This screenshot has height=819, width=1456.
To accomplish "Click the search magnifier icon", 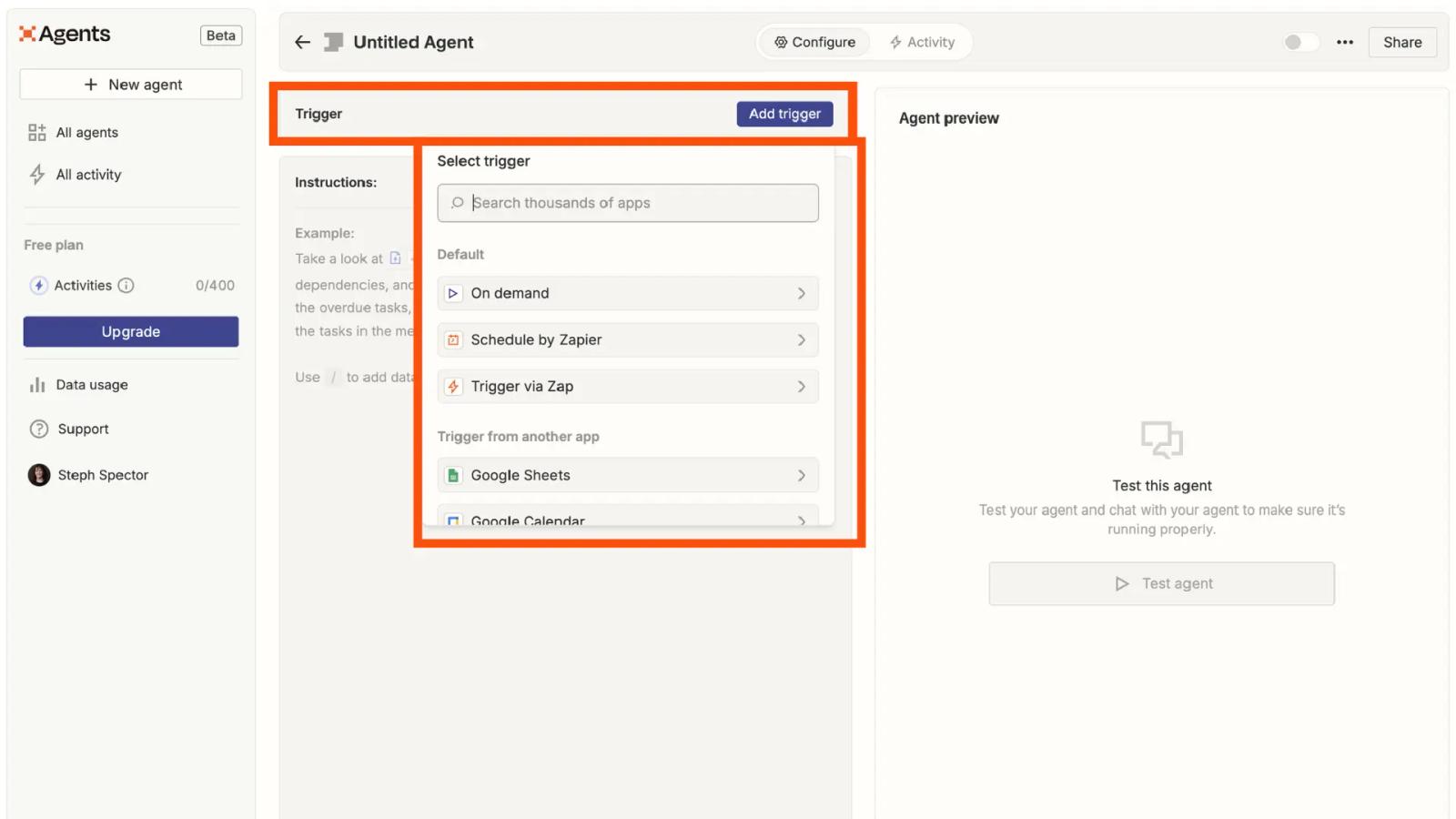I will point(458,203).
